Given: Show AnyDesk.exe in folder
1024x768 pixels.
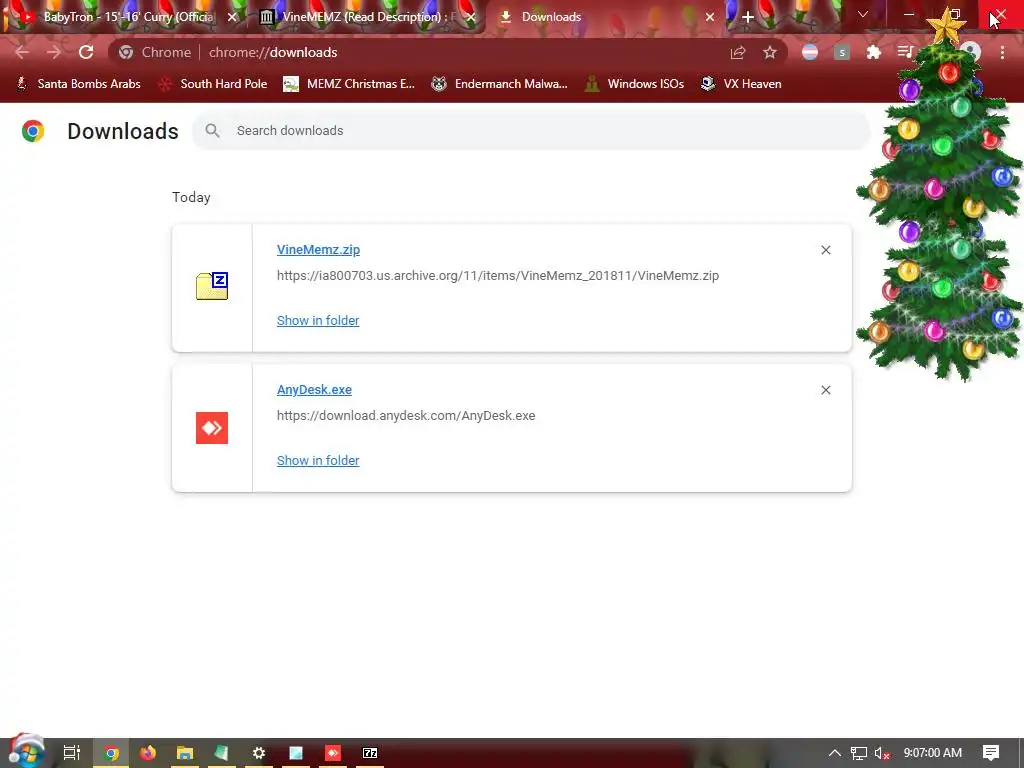Looking at the screenshot, I should 318,460.
